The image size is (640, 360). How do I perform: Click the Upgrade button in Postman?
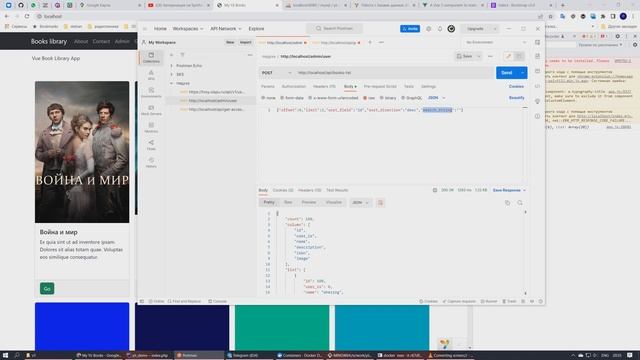point(475,29)
